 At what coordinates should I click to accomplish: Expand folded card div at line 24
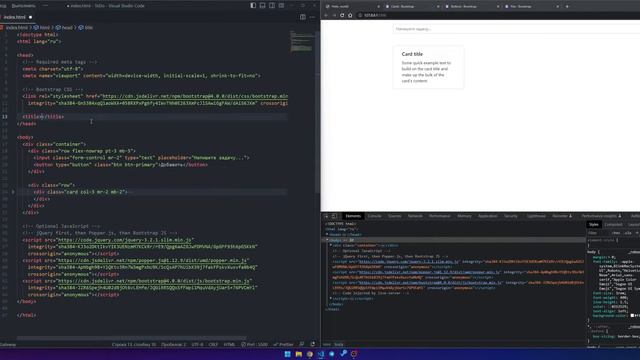pos(13,192)
